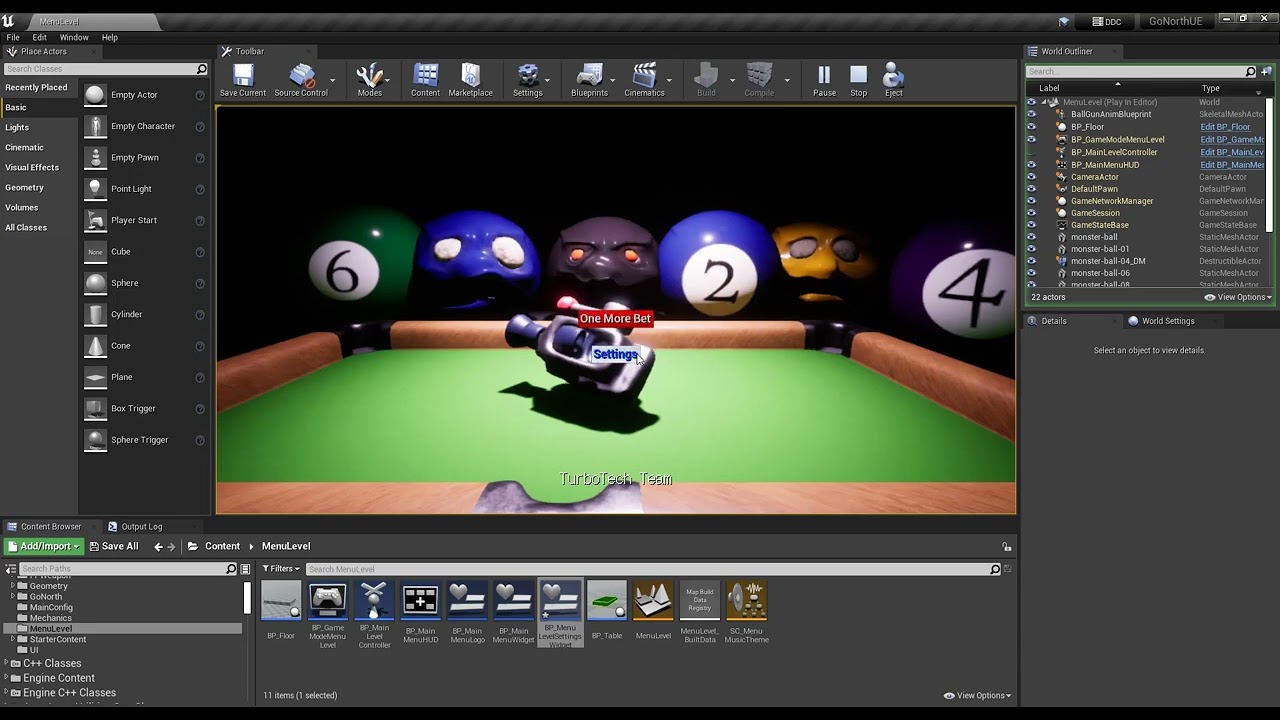Toggle visibility of DefaultPawn
This screenshot has height=720, width=1280.
tap(1032, 189)
